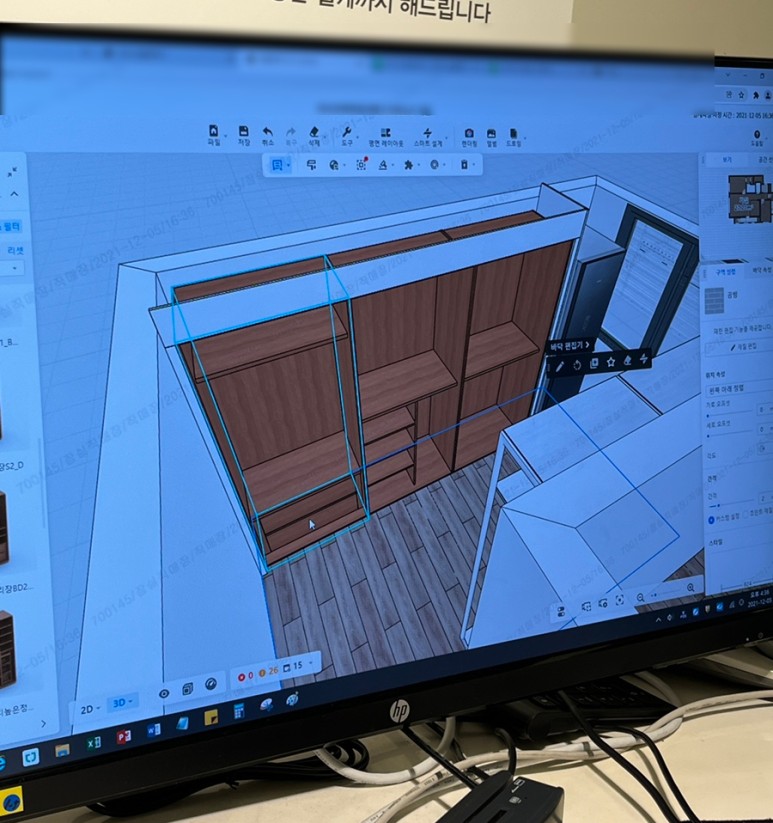
Task: Open the 2D view dropdown
Action: [x=90, y=710]
